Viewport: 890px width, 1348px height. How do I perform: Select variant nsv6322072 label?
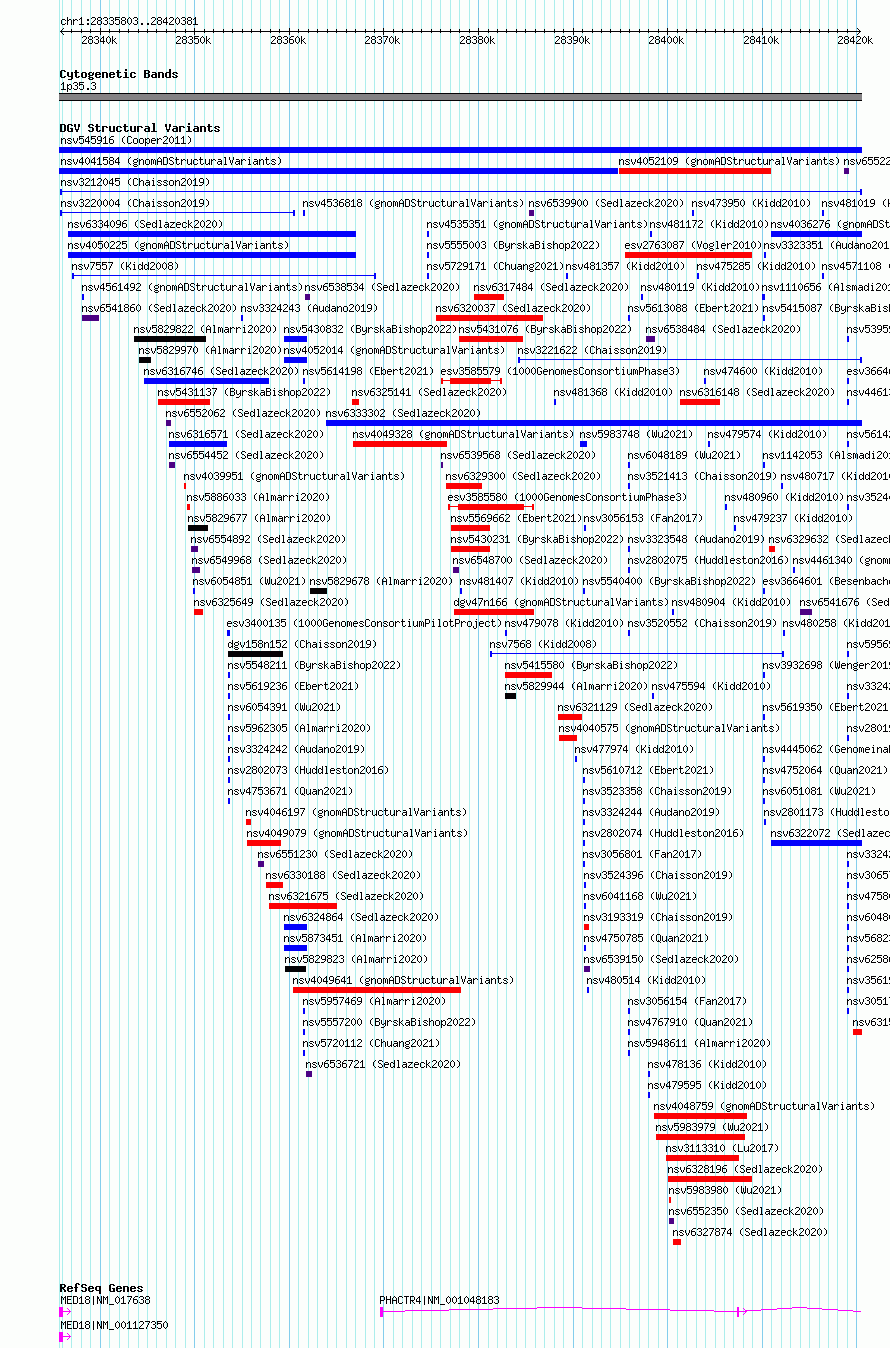(x=830, y=833)
